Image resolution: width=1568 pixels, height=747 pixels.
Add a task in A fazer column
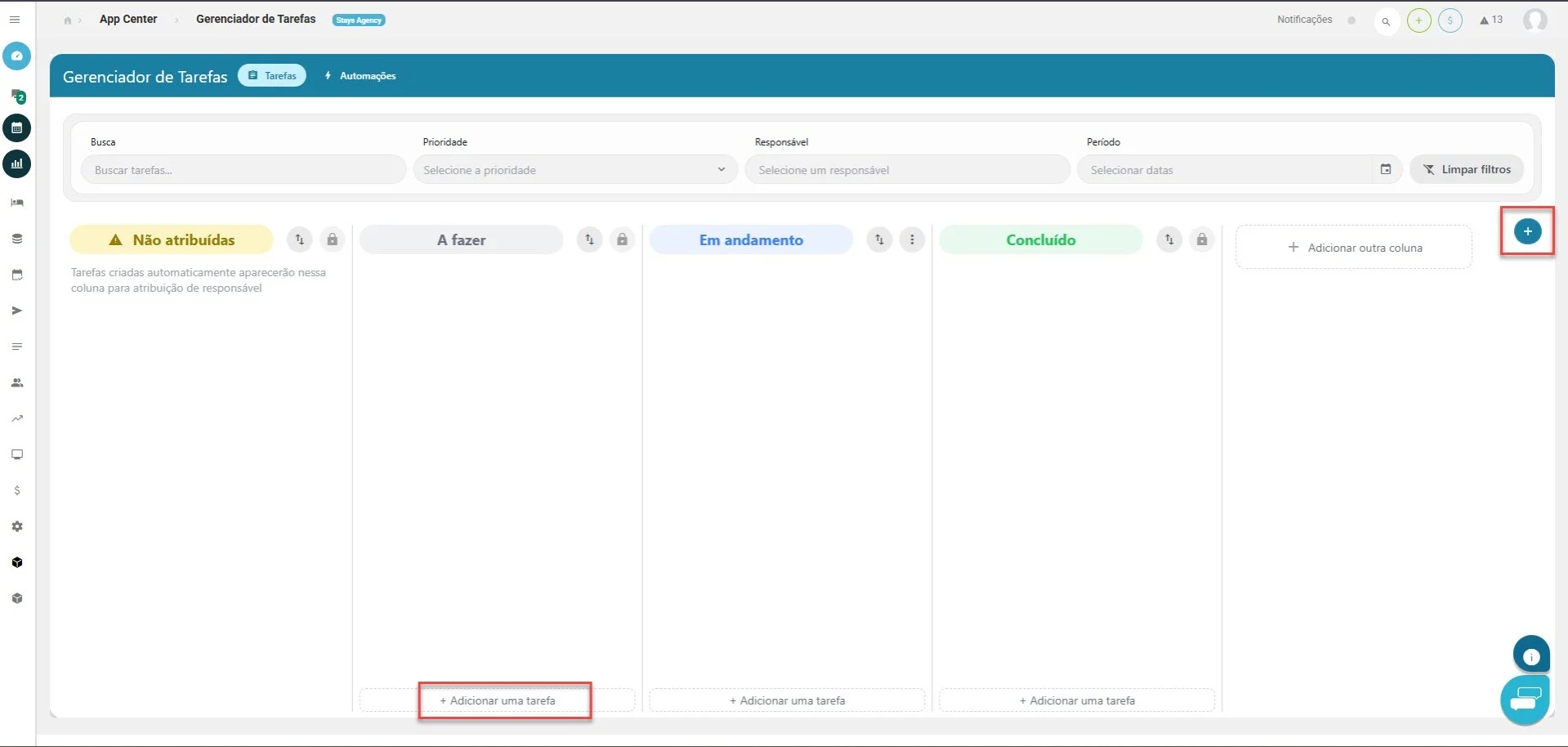click(x=497, y=700)
